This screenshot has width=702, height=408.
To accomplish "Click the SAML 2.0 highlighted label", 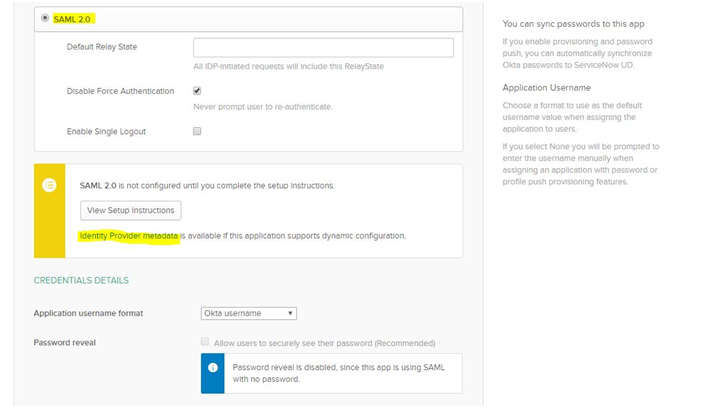I will [x=72, y=19].
